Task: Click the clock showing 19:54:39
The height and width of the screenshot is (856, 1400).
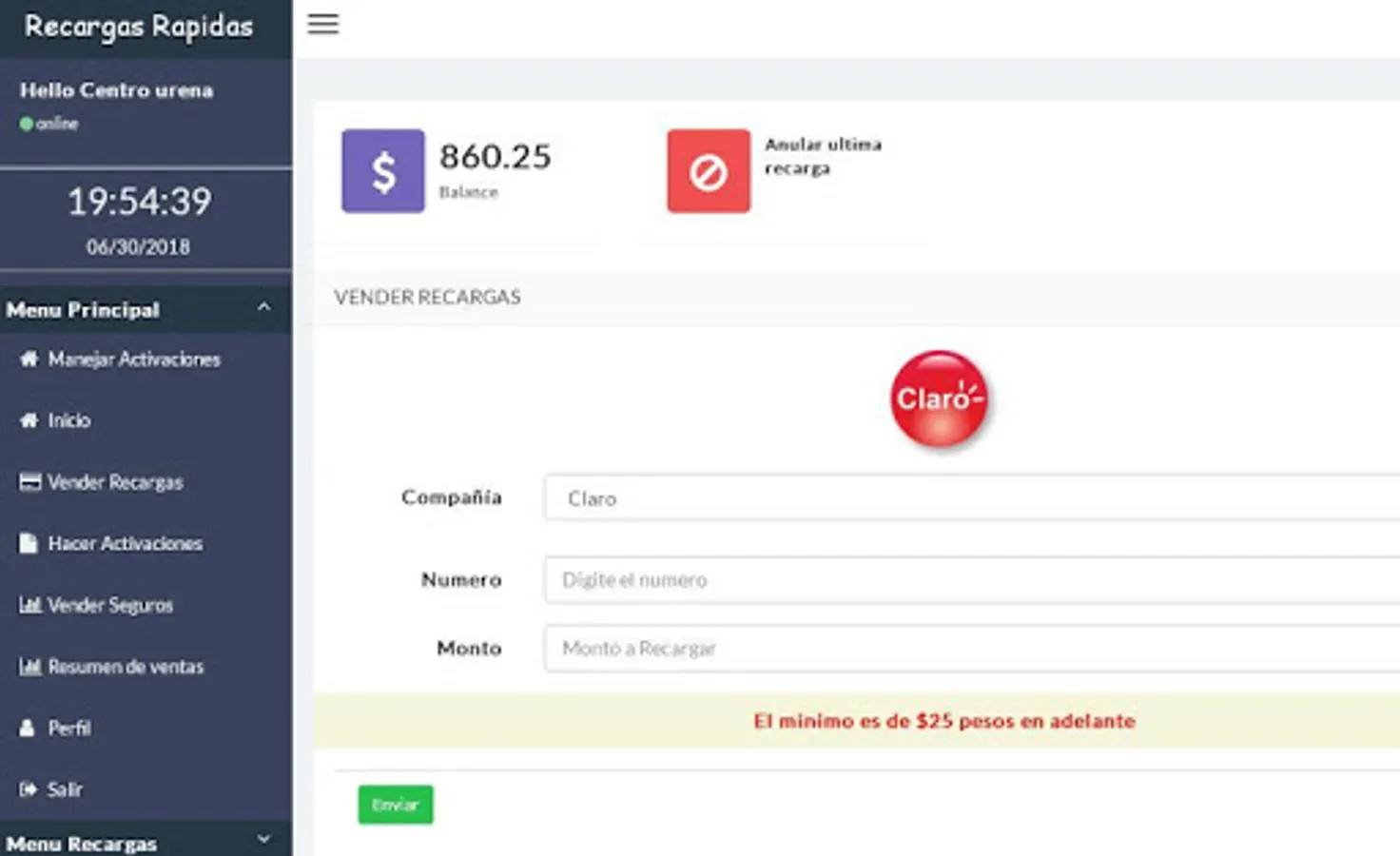Action: click(140, 202)
